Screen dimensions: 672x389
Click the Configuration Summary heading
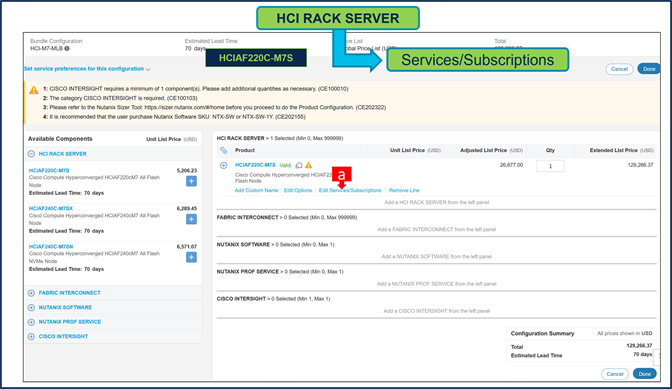pos(542,333)
